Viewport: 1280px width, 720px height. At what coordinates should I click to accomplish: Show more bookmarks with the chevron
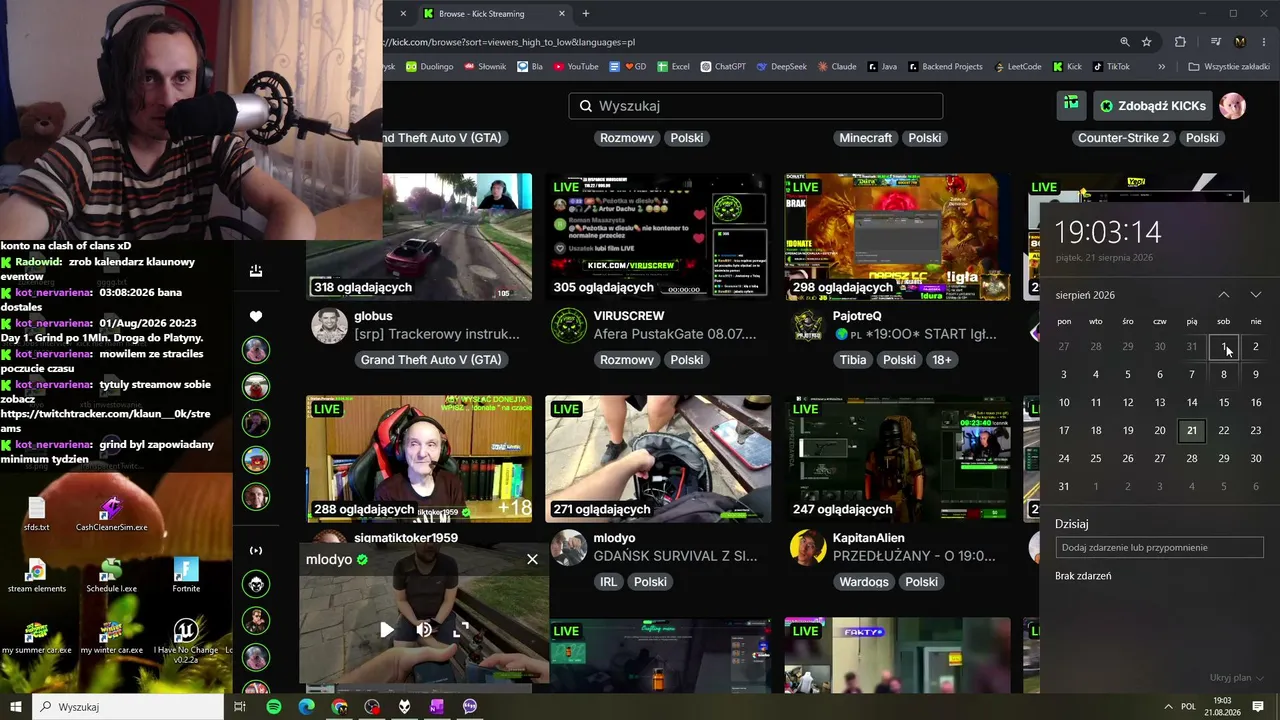pyautogui.click(x=1161, y=67)
